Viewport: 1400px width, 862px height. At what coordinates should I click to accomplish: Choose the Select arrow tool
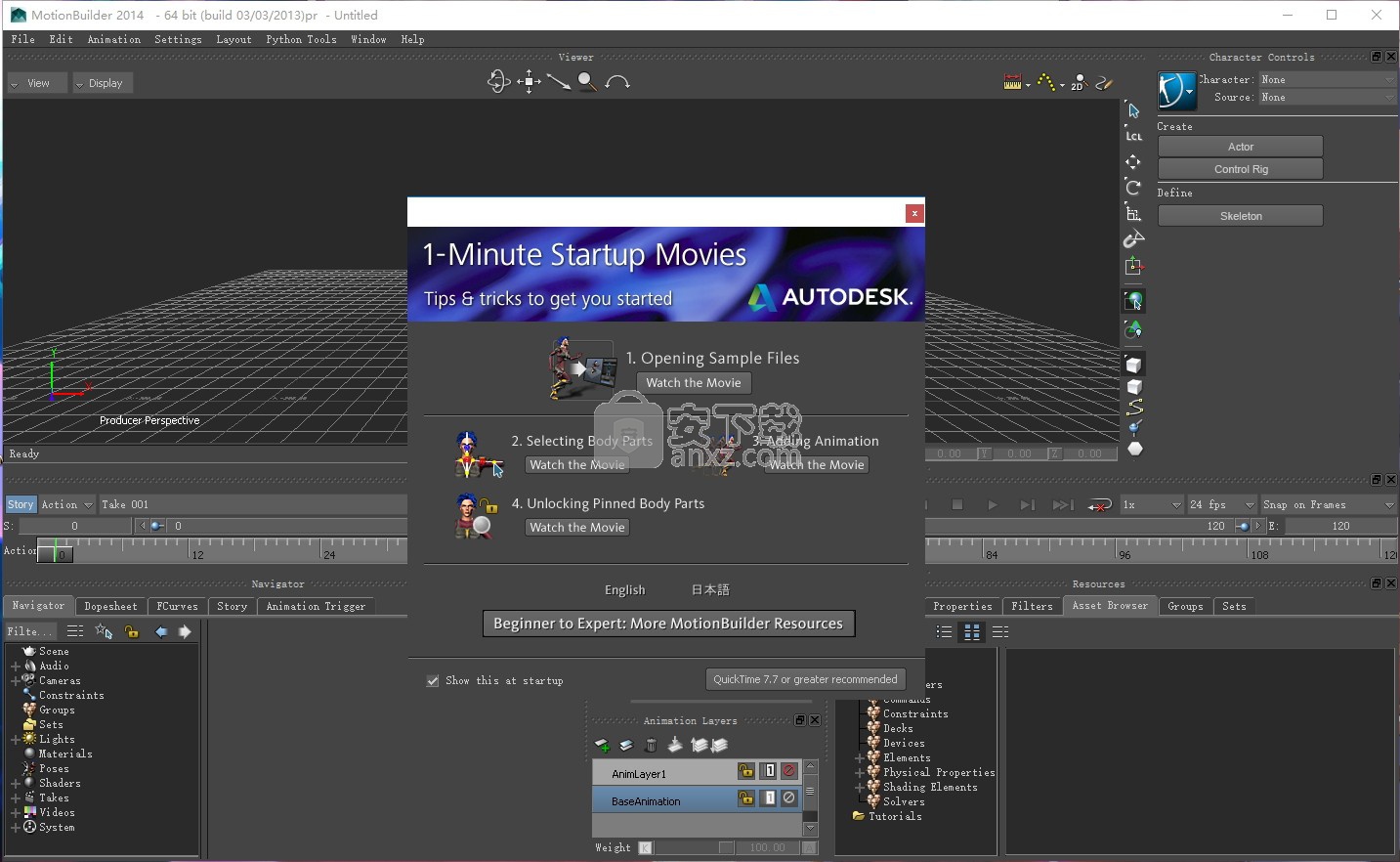(1133, 110)
